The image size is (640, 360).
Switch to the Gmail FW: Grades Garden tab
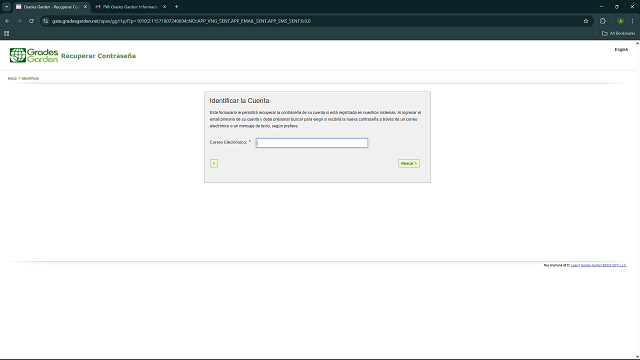pyautogui.click(x=130, y=7)
